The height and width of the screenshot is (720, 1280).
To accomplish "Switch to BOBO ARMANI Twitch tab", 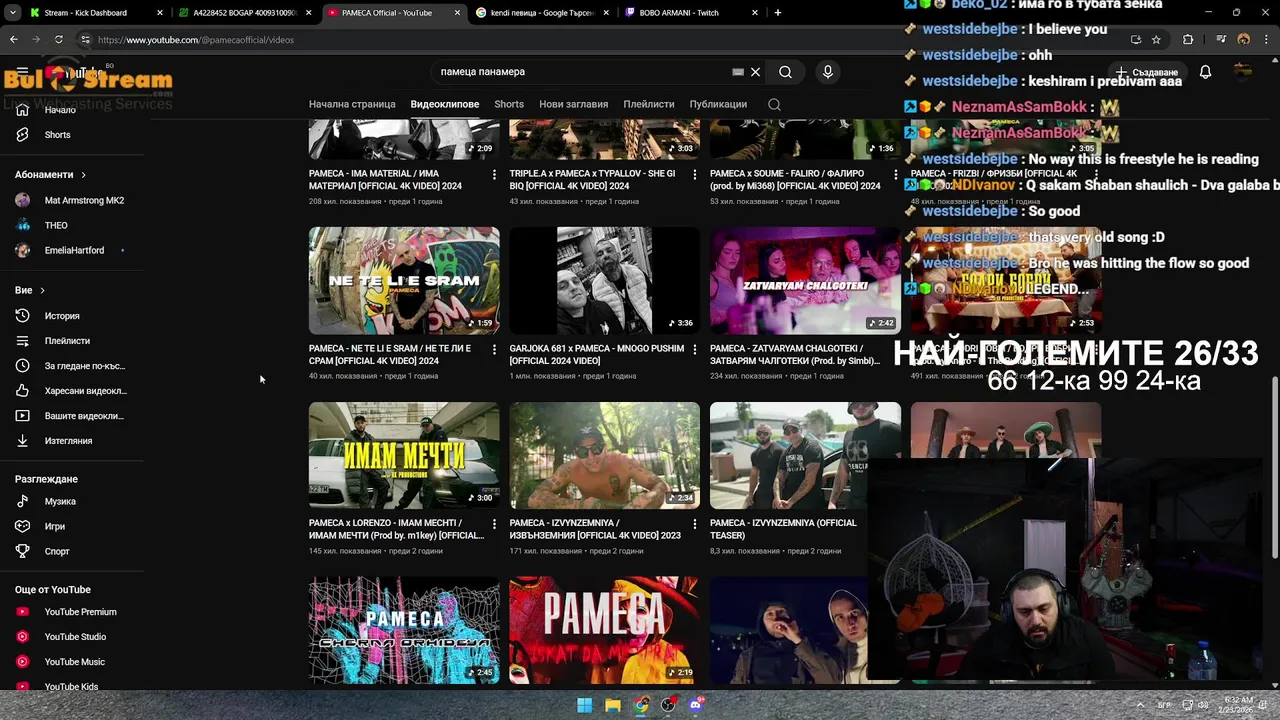I will 690,13.
